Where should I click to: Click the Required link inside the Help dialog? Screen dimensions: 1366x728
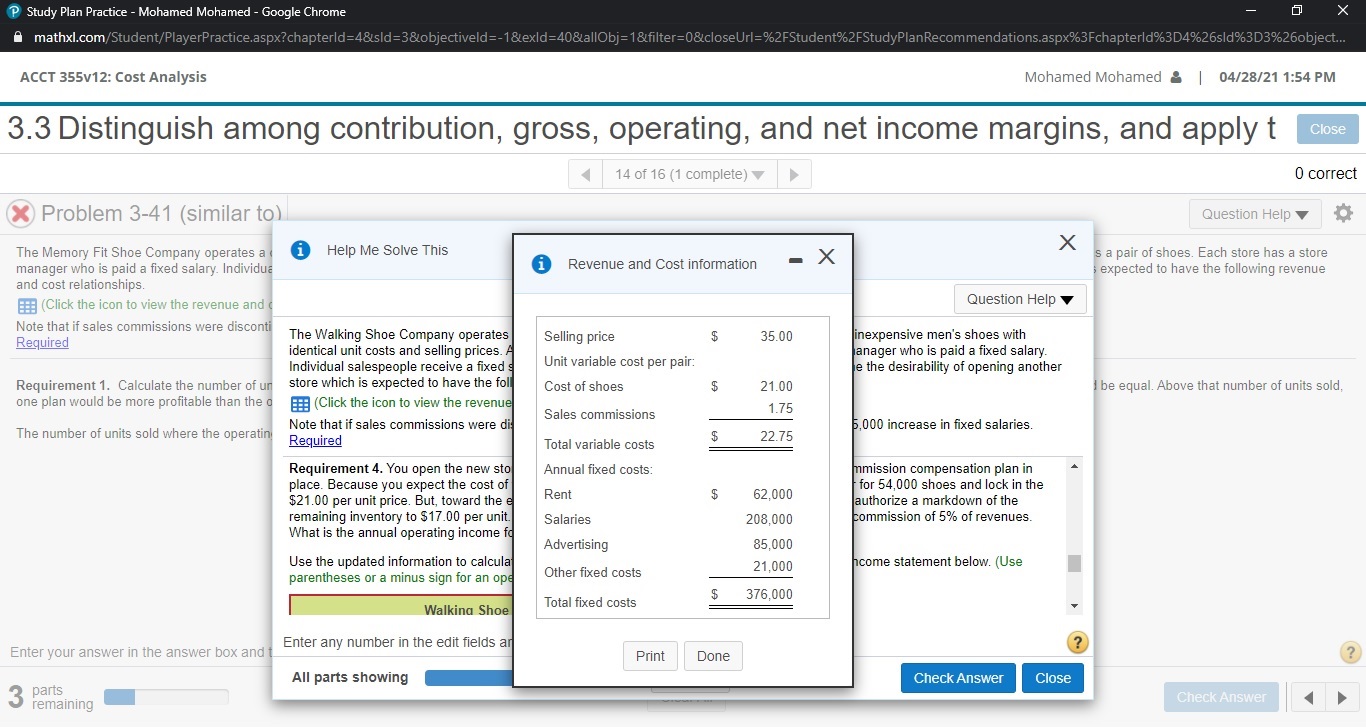(x=315, y=441)
